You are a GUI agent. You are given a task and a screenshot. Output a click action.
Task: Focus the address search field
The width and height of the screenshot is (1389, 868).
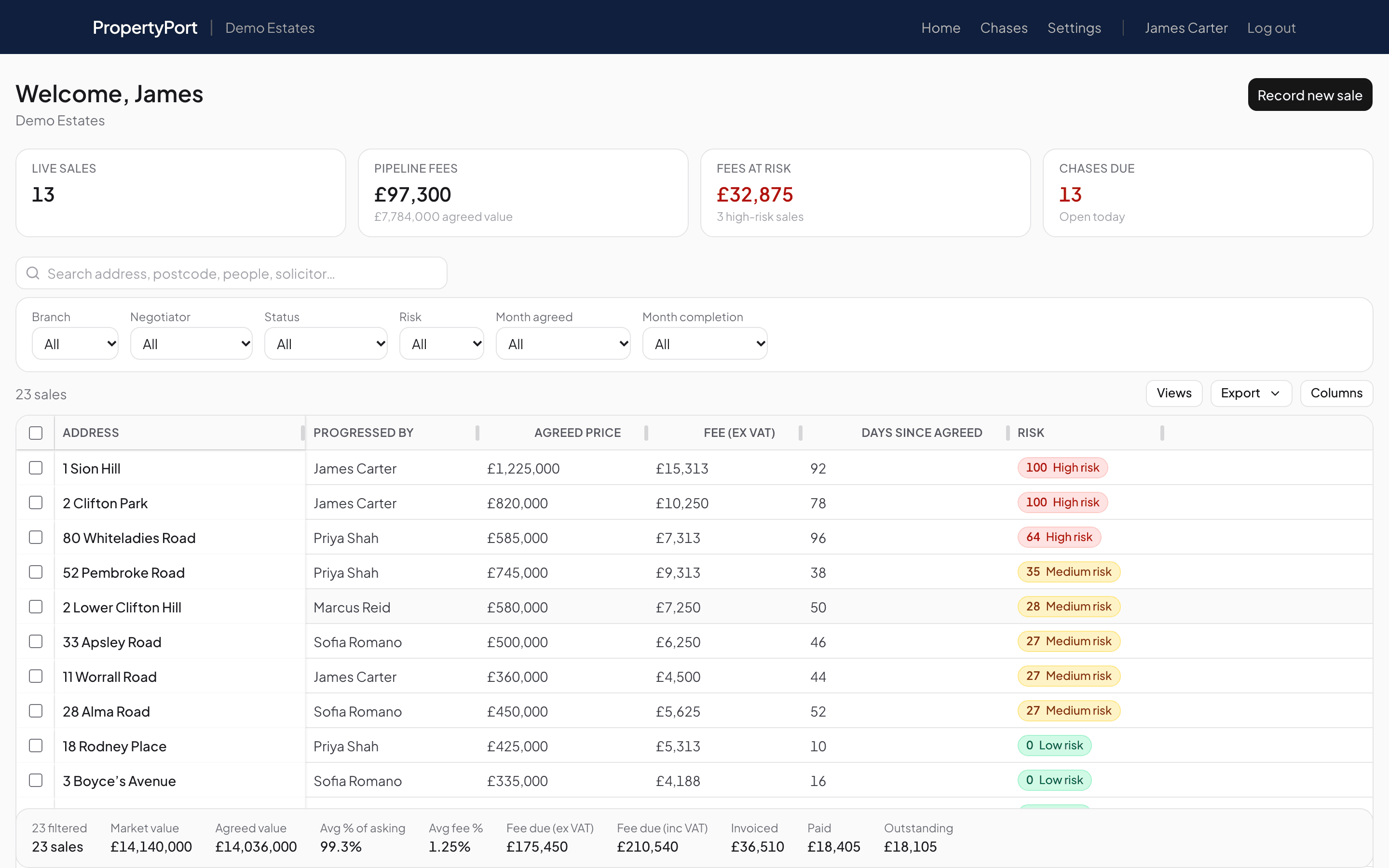(231, 273)
